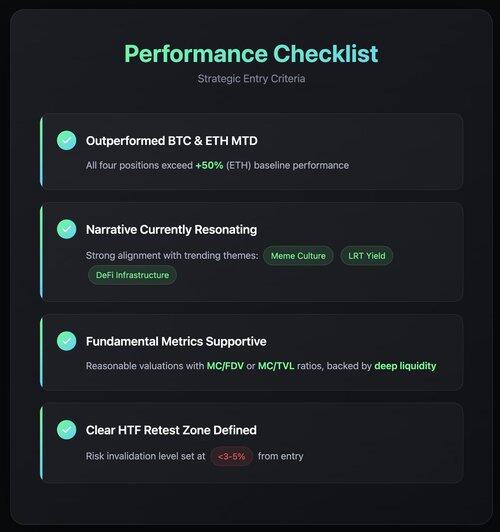Click the Outperformed BTC & ETH MTD heading

click(x=172, y=141)
